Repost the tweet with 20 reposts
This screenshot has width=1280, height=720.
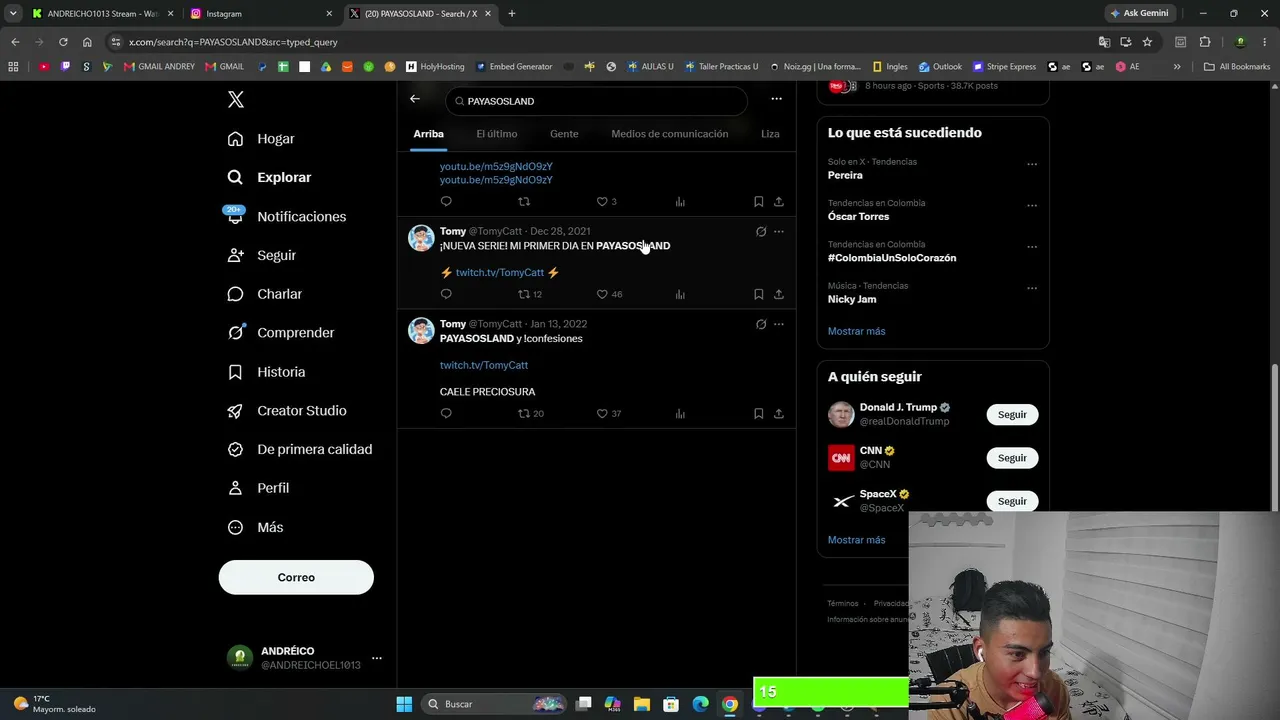coord(530,413)
